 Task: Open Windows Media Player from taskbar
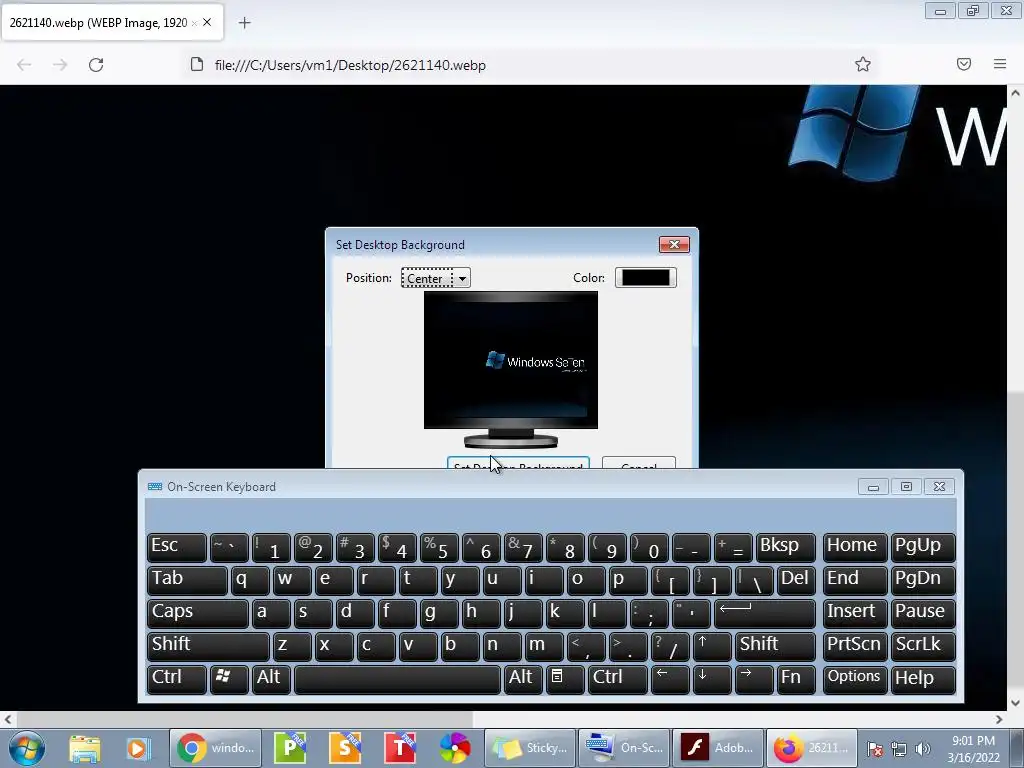click(138, 748)
